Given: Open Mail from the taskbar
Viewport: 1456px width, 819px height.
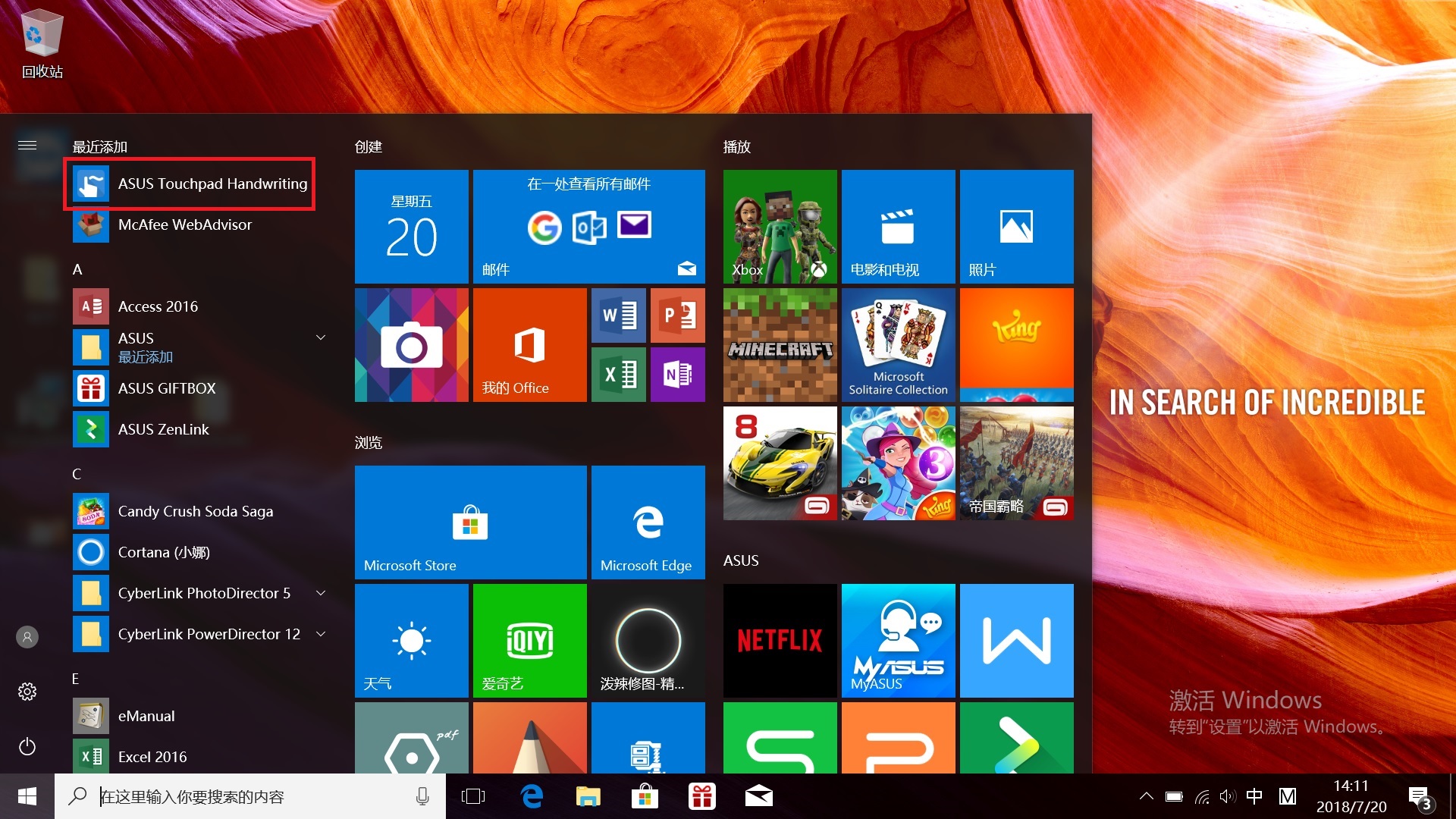Looking at the screenshot, I should pos(758,796).
